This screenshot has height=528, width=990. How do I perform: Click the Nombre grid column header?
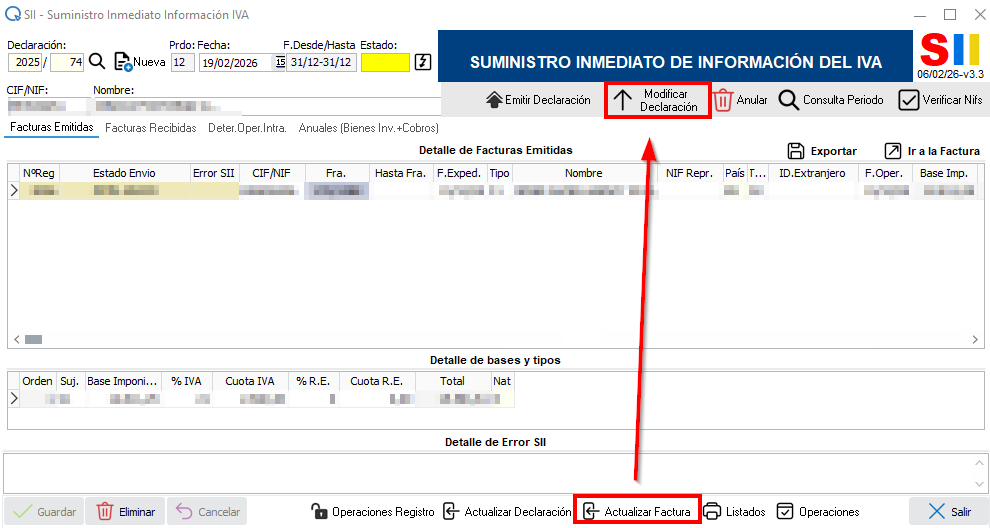(x=584, y=173)
